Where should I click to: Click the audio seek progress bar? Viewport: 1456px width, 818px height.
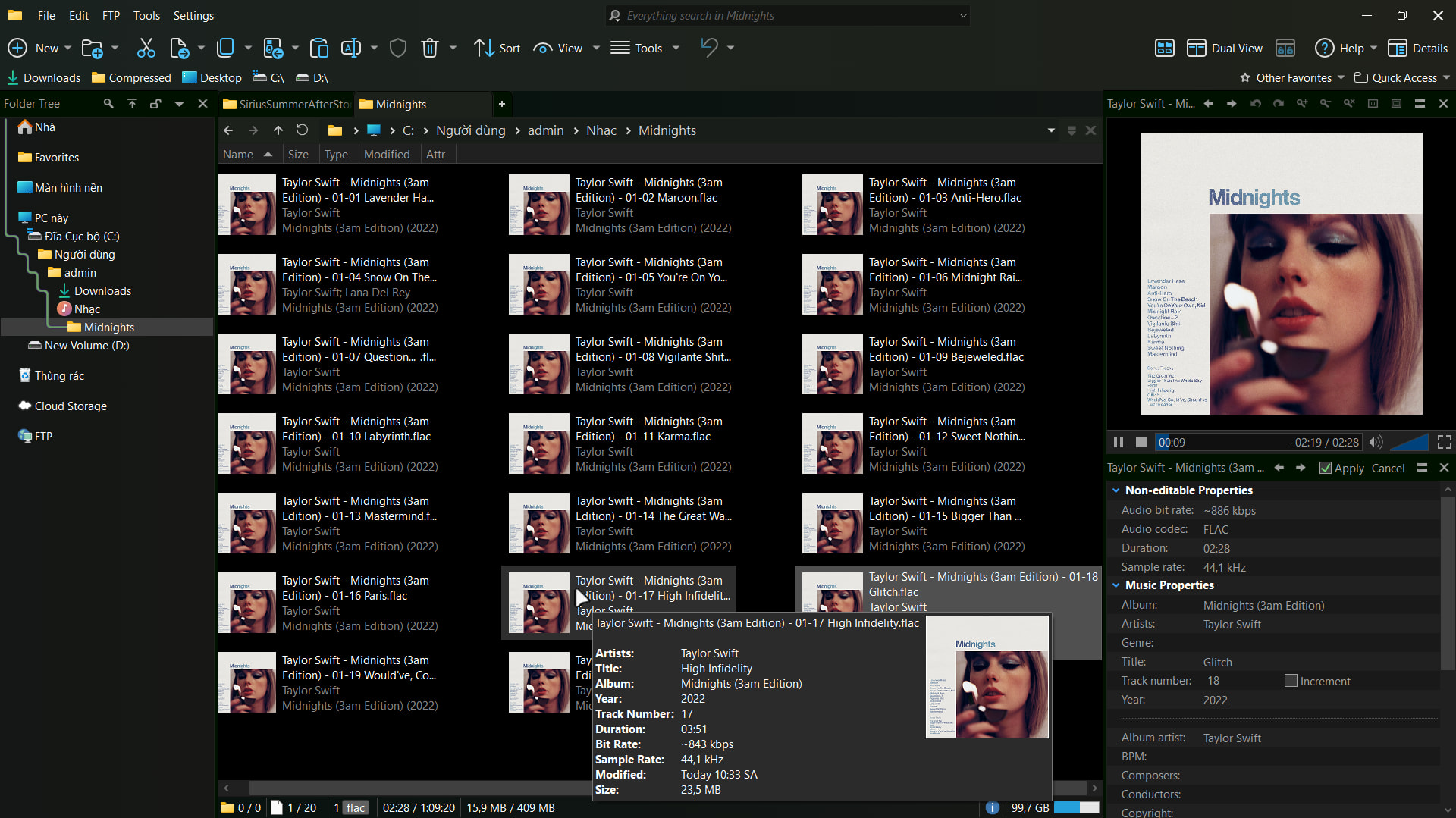coord(1259,442)
